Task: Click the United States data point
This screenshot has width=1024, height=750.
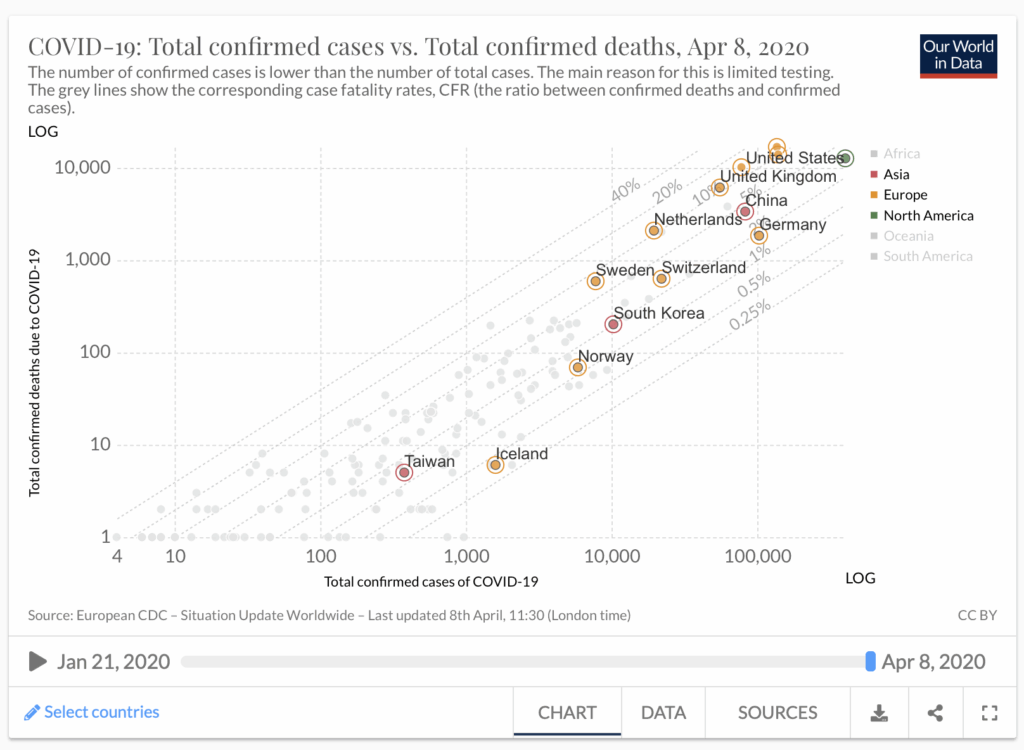Action: [845, 159]
